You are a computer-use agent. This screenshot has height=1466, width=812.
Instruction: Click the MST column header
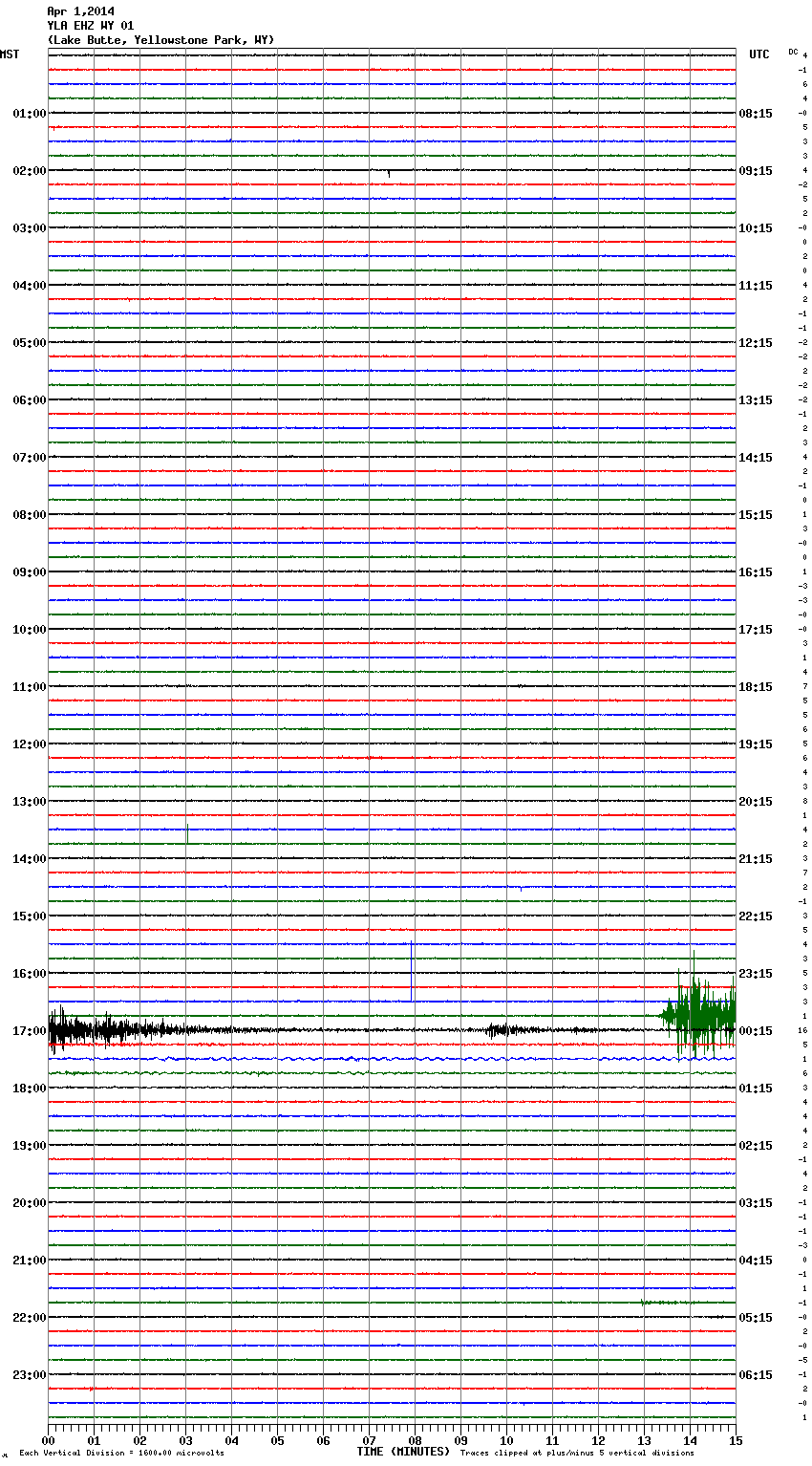click(10, 54)
